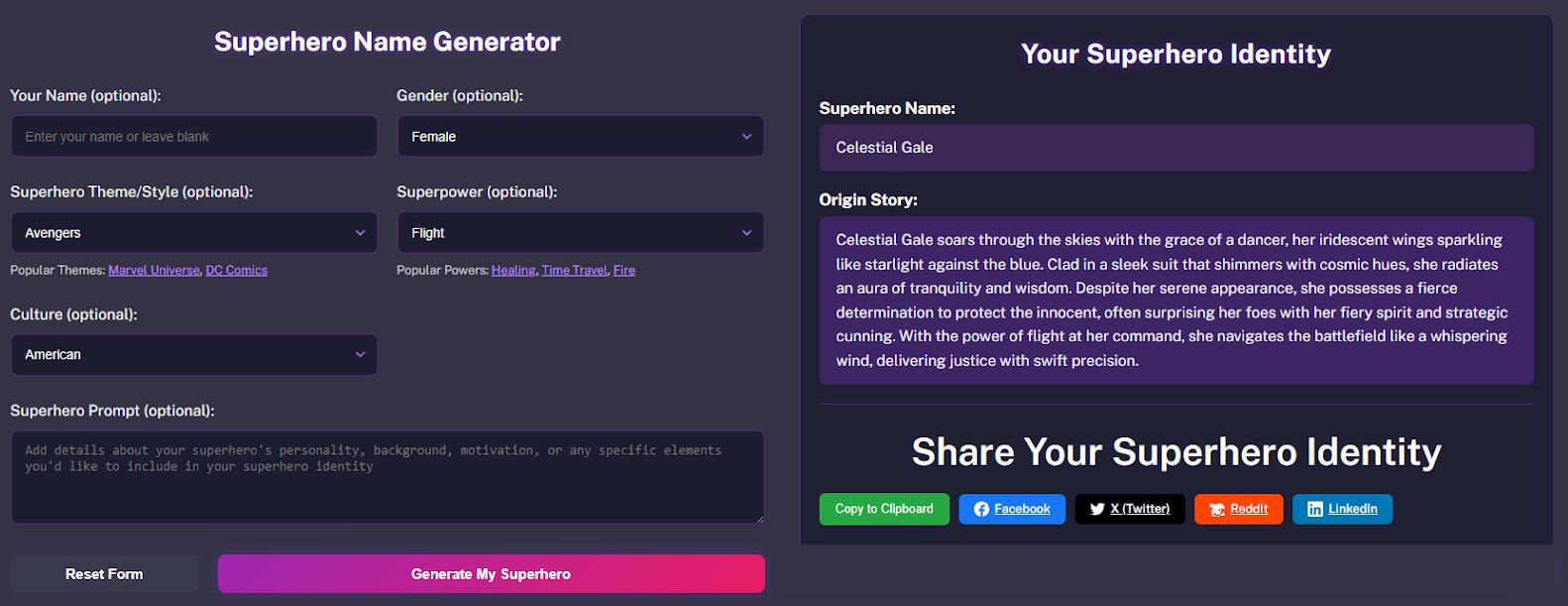Click the LinkedIn logo icon

(1315, 509)
